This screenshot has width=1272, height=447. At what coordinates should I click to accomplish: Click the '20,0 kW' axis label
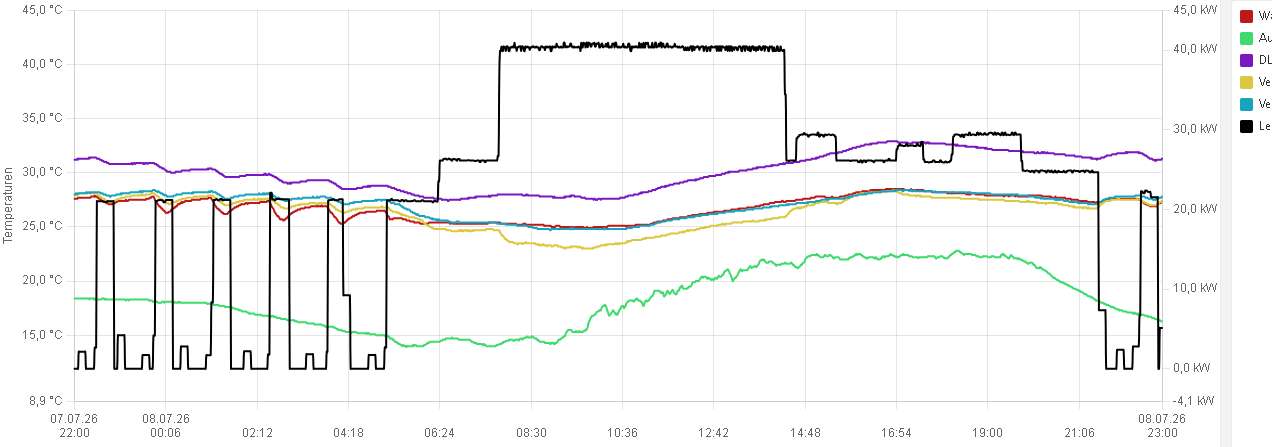(1196, 208)
